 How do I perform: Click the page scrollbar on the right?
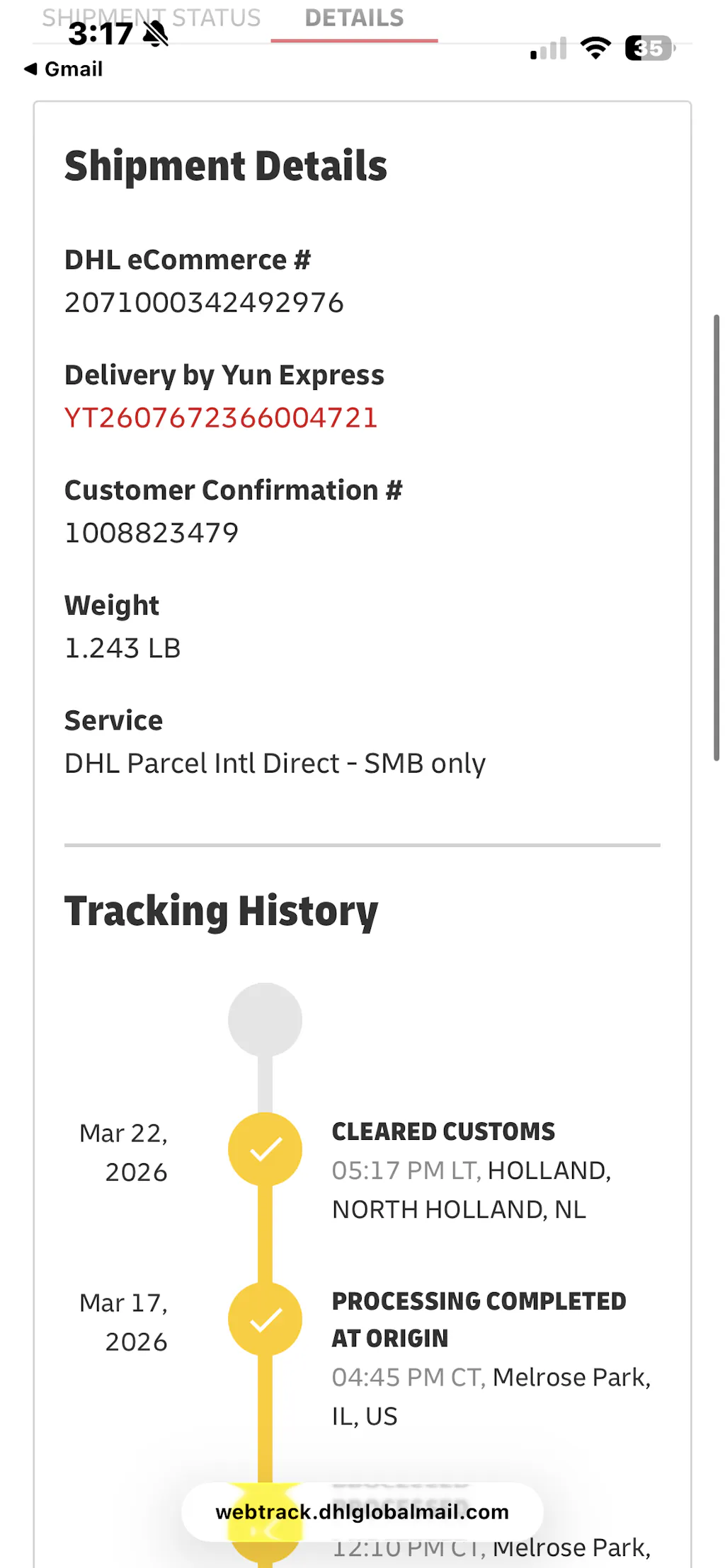coord(717,538)
